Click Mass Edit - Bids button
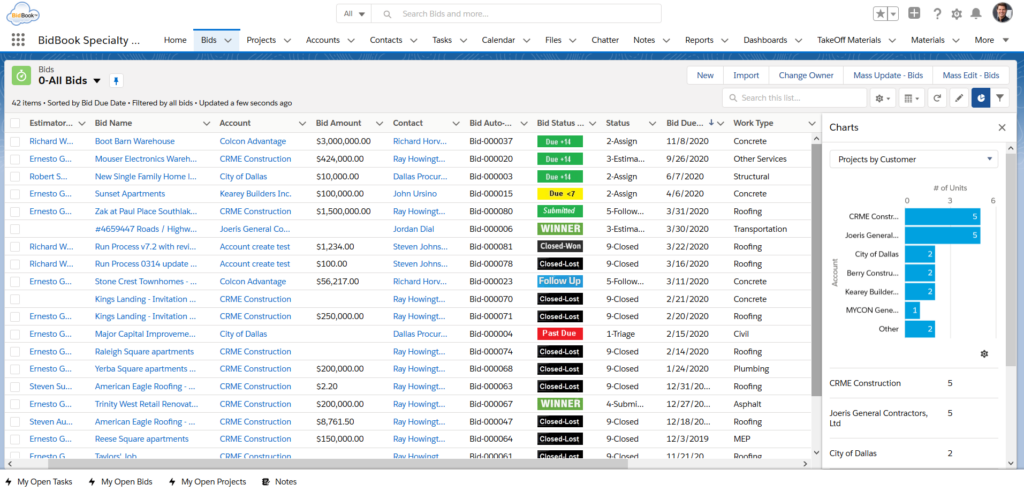Screen dimensions: 1024x492 (970, 75)
